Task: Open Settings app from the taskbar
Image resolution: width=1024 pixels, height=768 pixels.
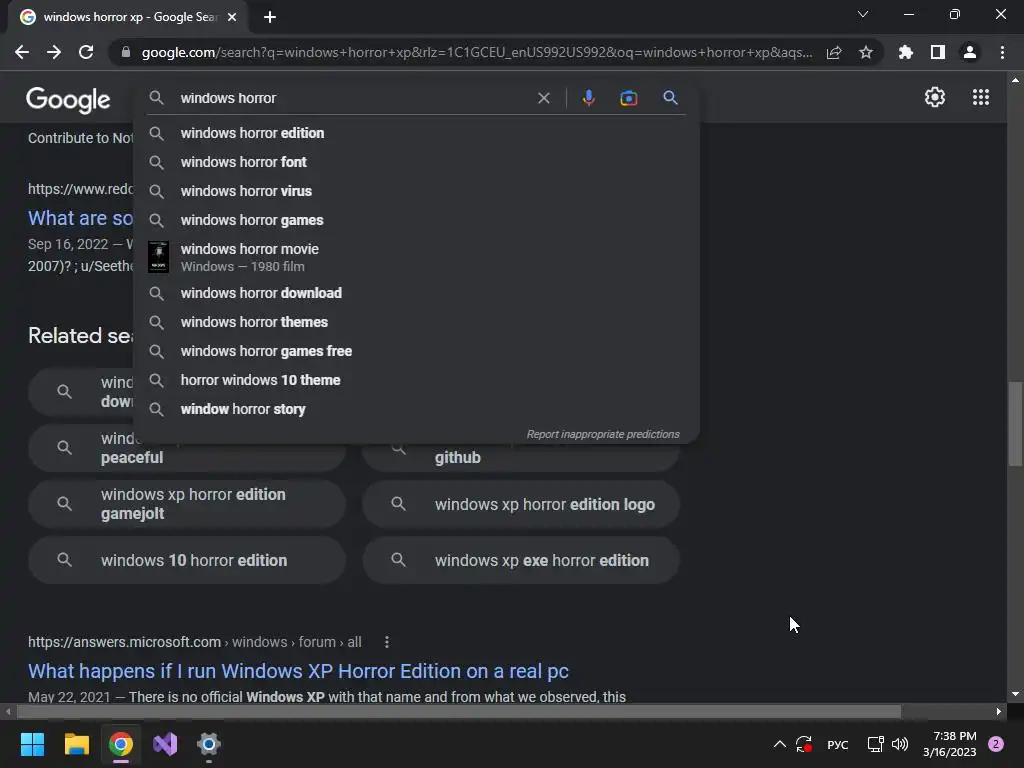Action: coord(209,744)
